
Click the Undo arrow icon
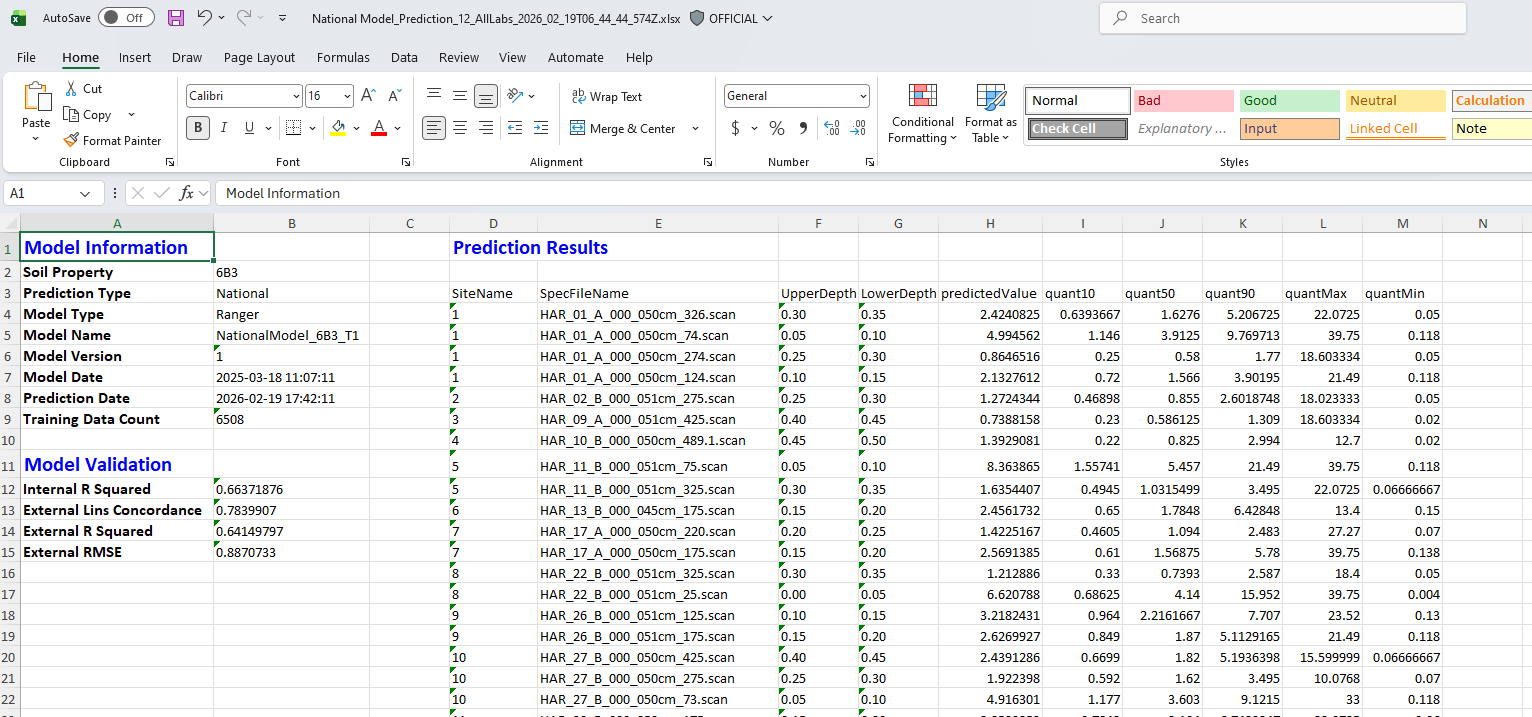tap(204, 18)
